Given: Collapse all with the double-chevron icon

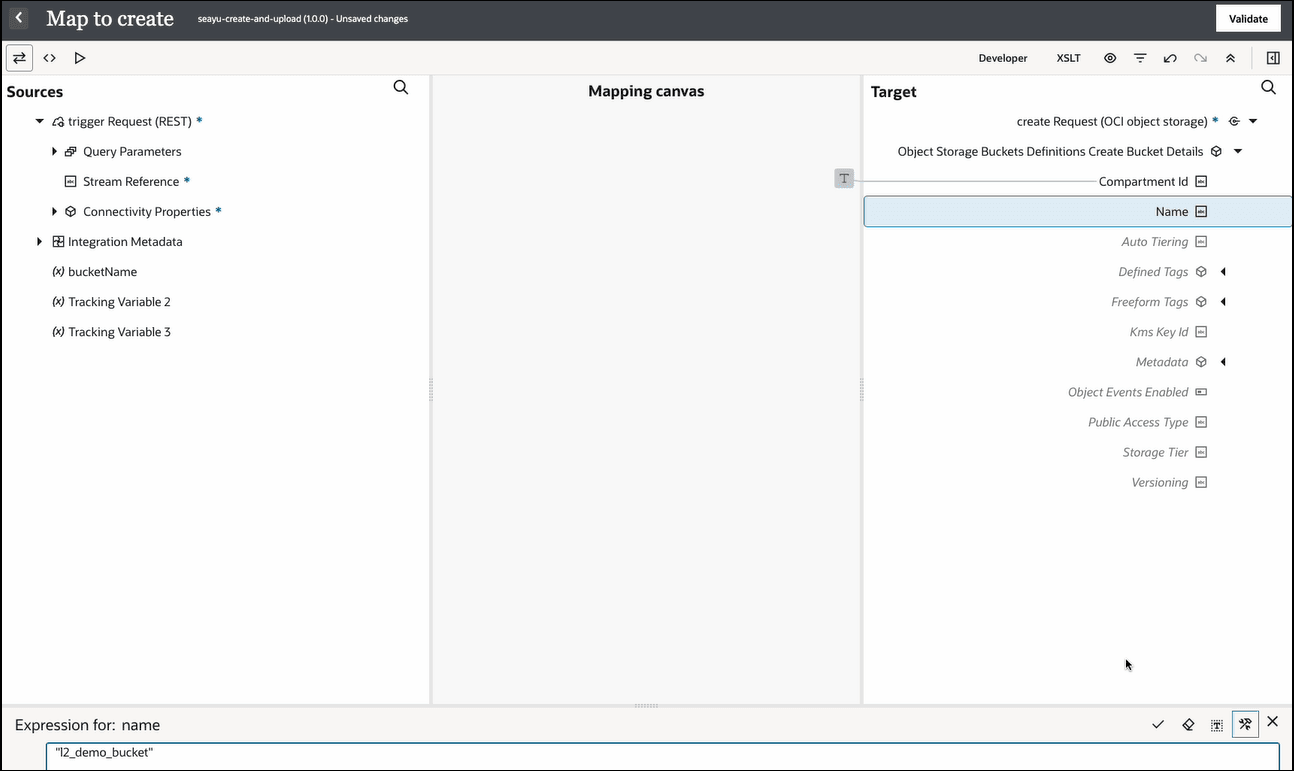Looking at the screenshot, I should (1230, 58).
